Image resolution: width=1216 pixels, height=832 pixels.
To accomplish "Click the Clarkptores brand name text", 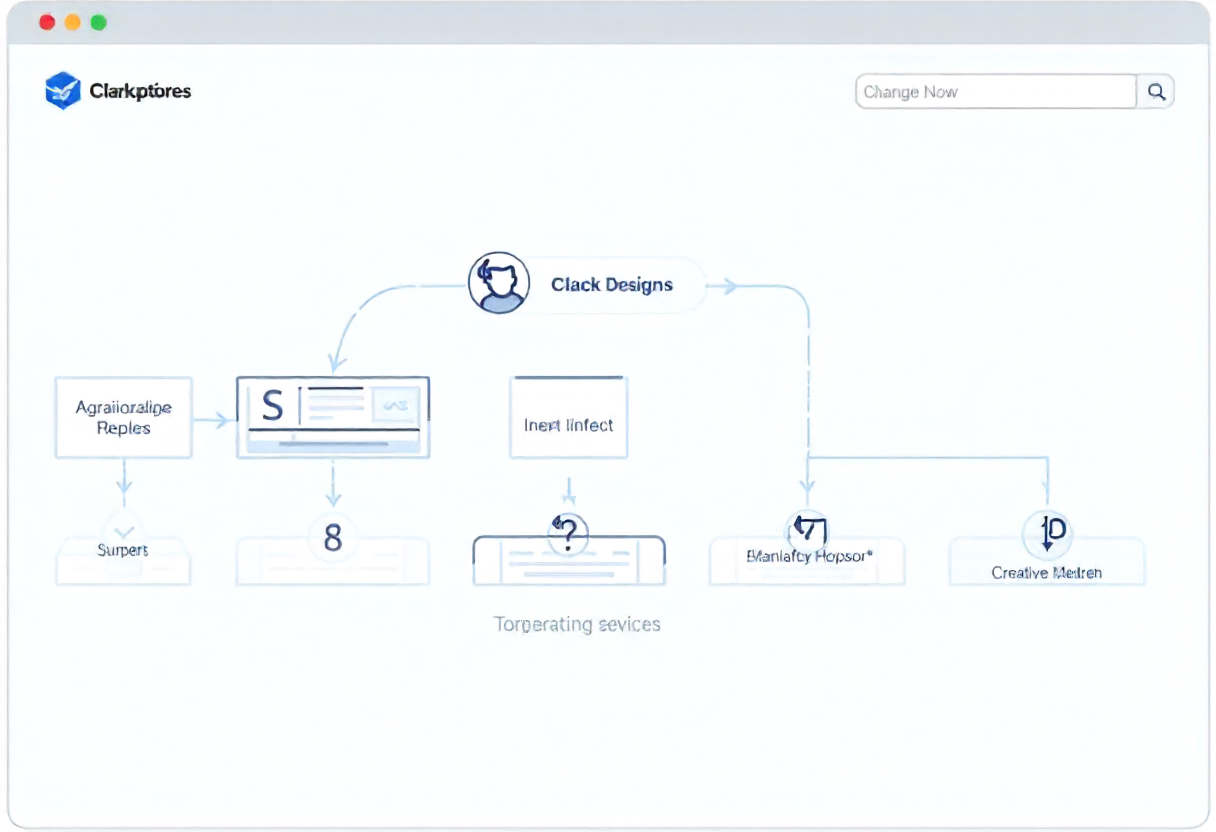I will pyautogui.click(x=140, y=92).
